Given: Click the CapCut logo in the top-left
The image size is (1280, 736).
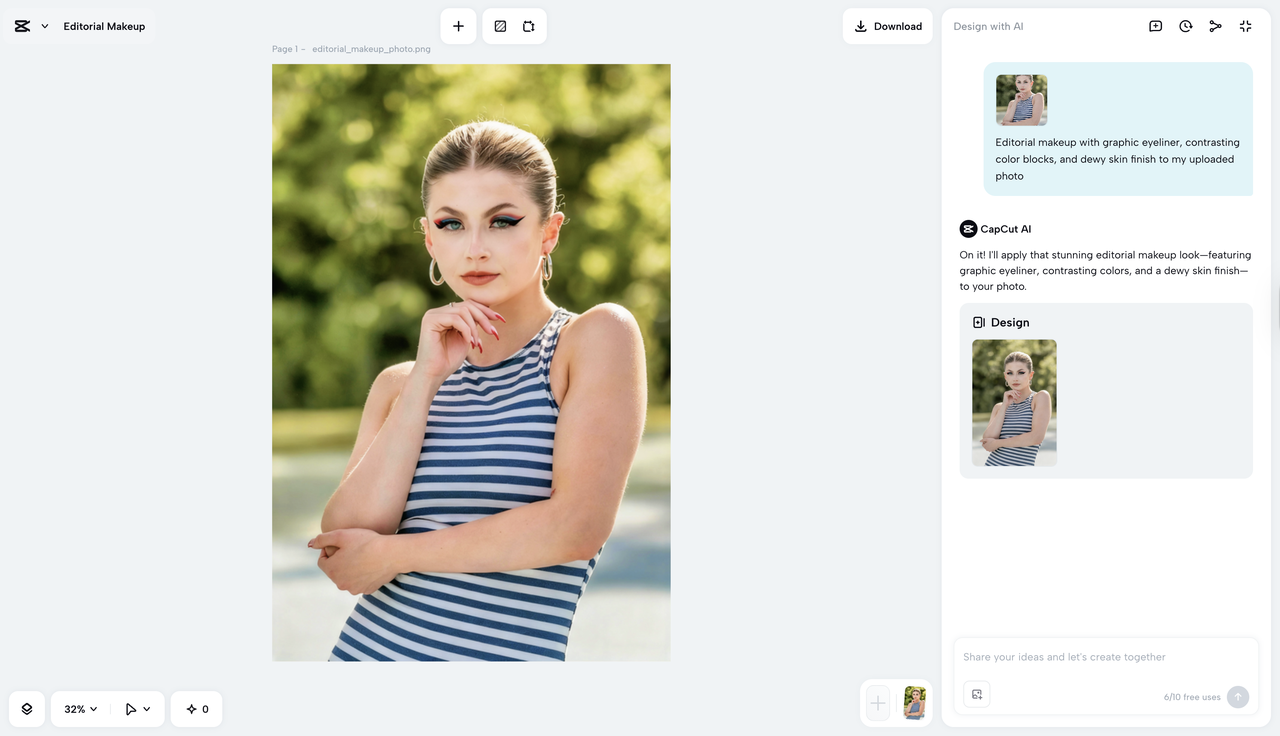Looking at the screenshot, I should 22,25.
